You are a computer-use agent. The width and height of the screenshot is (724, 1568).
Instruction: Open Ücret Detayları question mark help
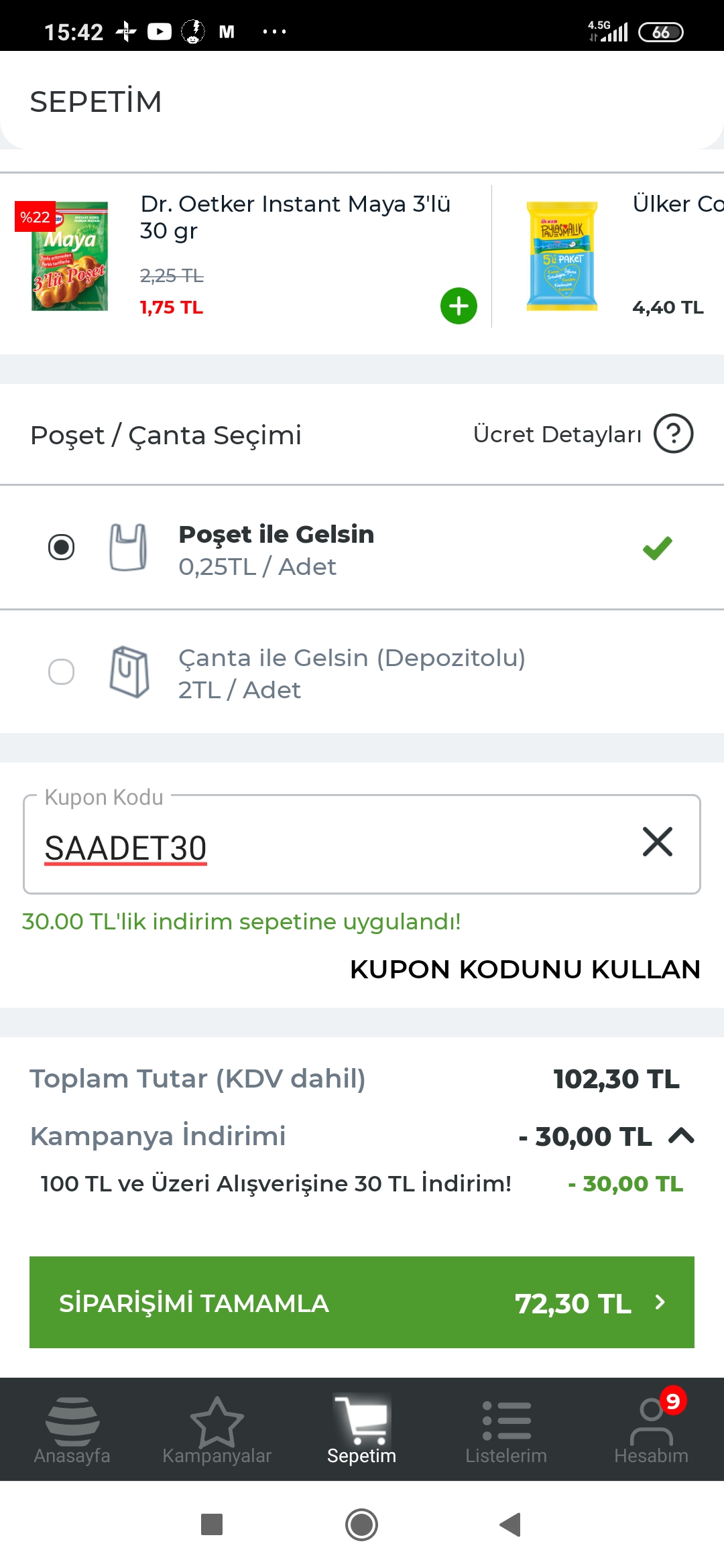[673, 434]
